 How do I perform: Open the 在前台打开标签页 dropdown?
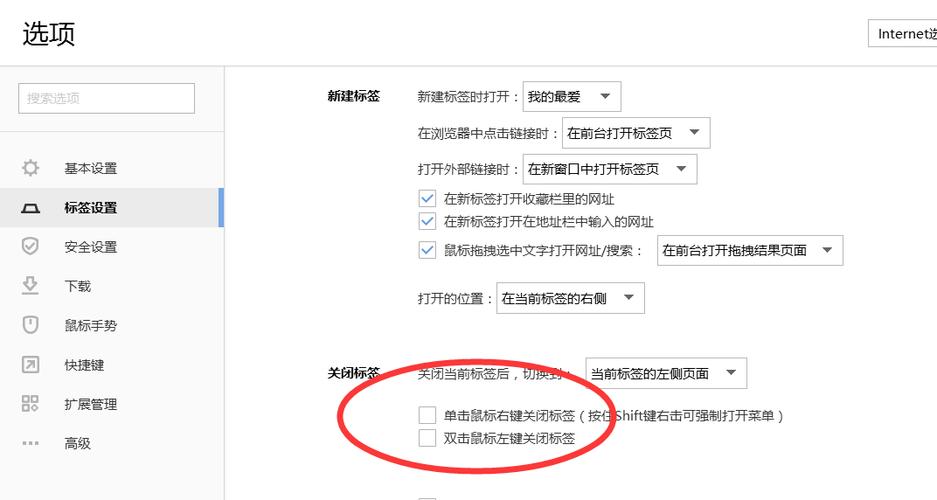[636, 133]
